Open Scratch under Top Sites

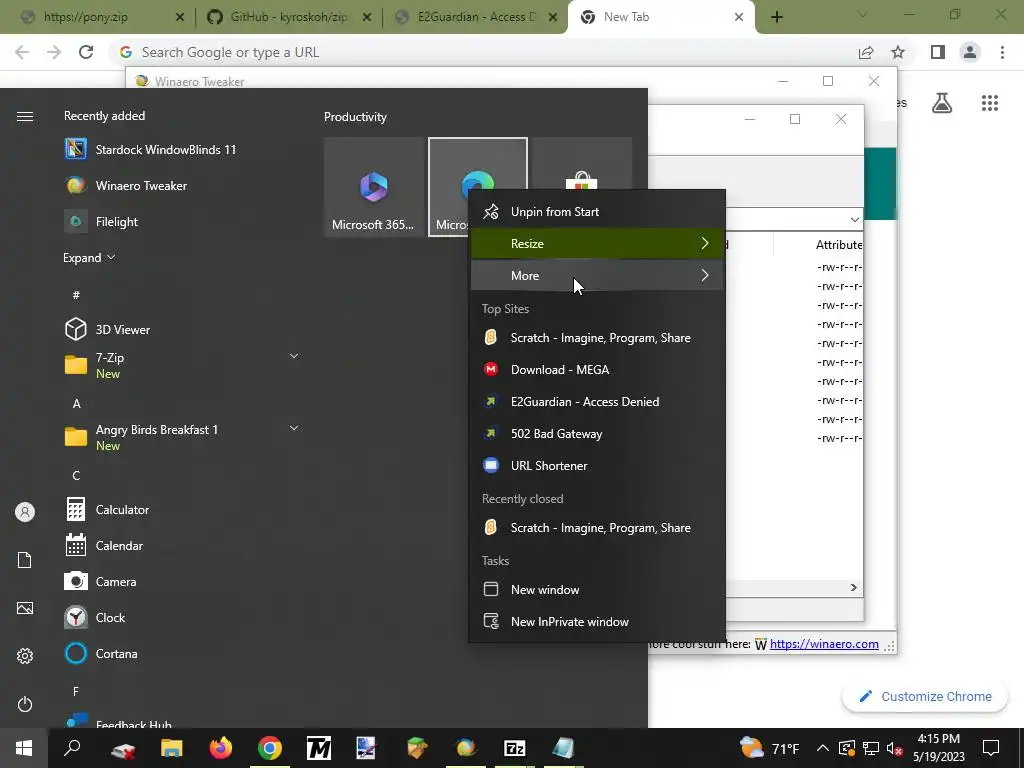point(598,338)
